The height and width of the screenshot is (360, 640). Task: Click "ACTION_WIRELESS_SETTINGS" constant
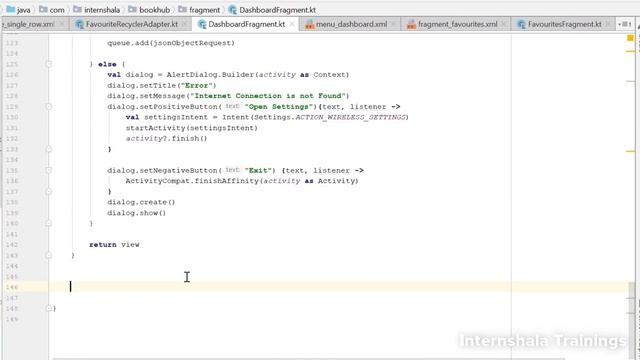pos(350,117)
